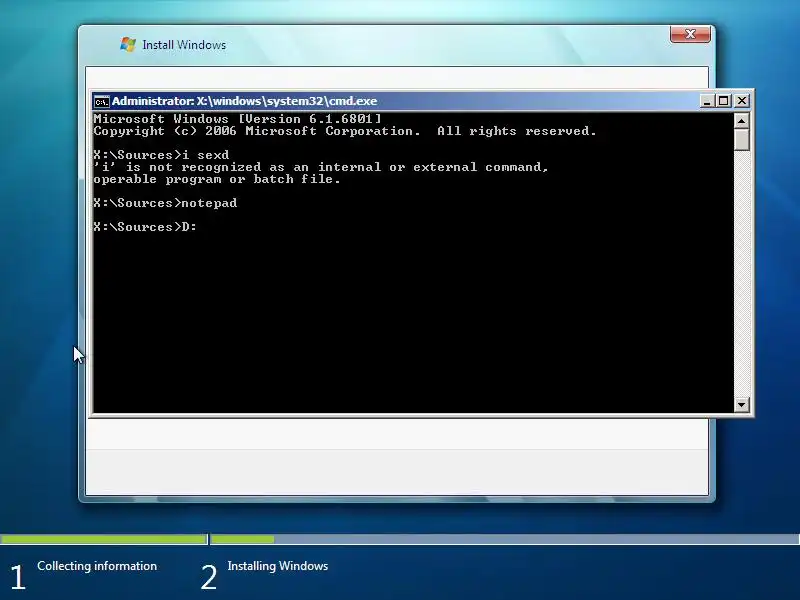Click the "'i' is not recognized" error line
Image resolution: width=800 pixels, height=600 pixels.
pyautogui.click(x=321, y=167)
